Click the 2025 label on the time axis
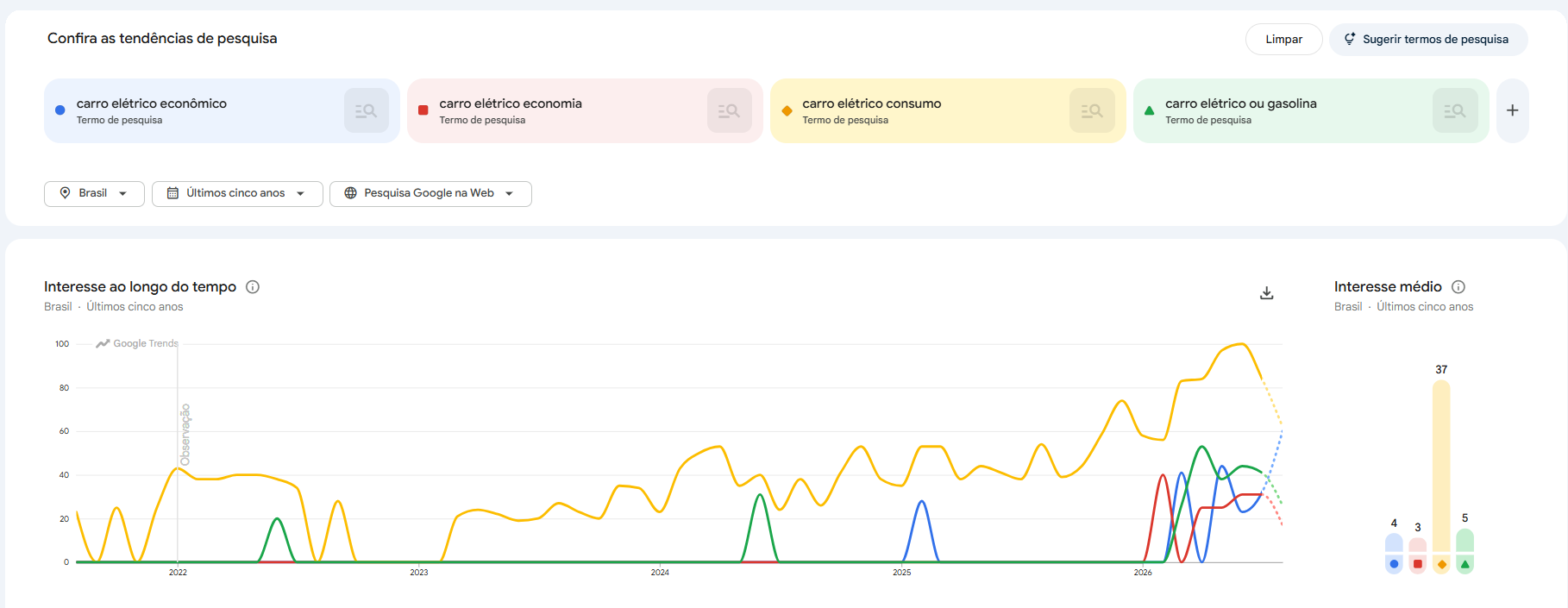The image size is (1568, 608). click(x=901, y=573)
